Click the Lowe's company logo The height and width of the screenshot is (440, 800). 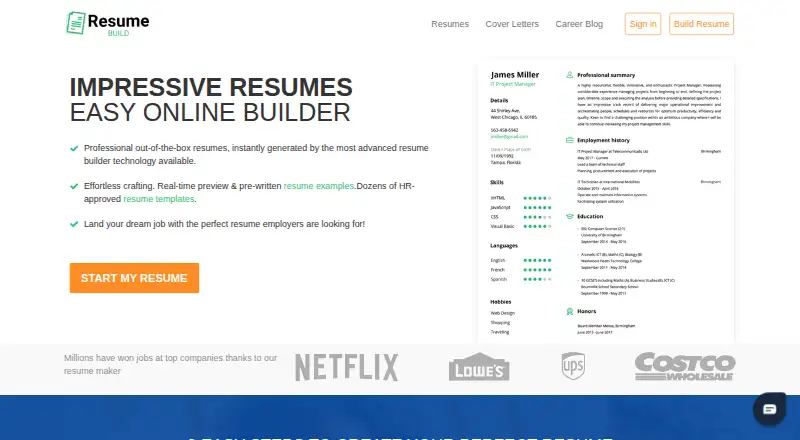(479, 367)
